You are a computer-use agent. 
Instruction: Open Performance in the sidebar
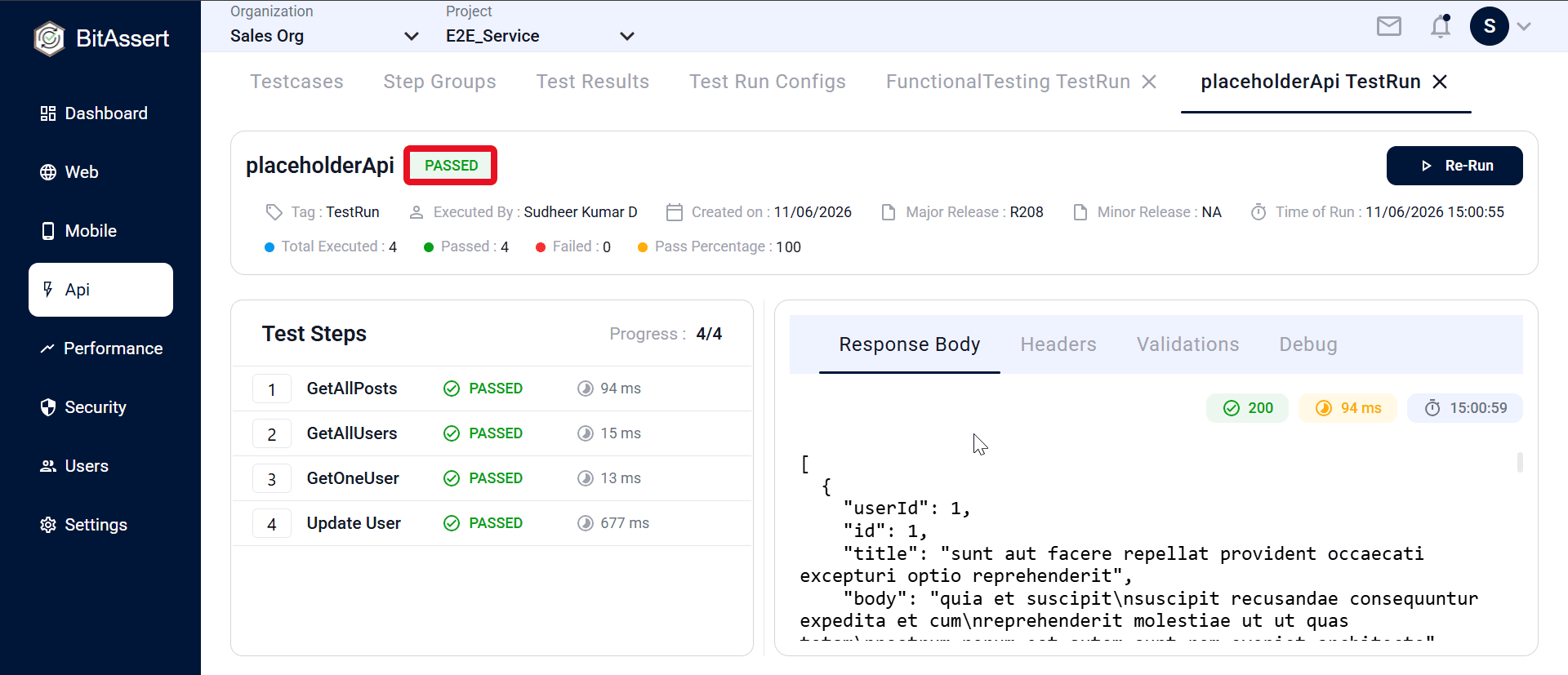[x=100, y=349]
